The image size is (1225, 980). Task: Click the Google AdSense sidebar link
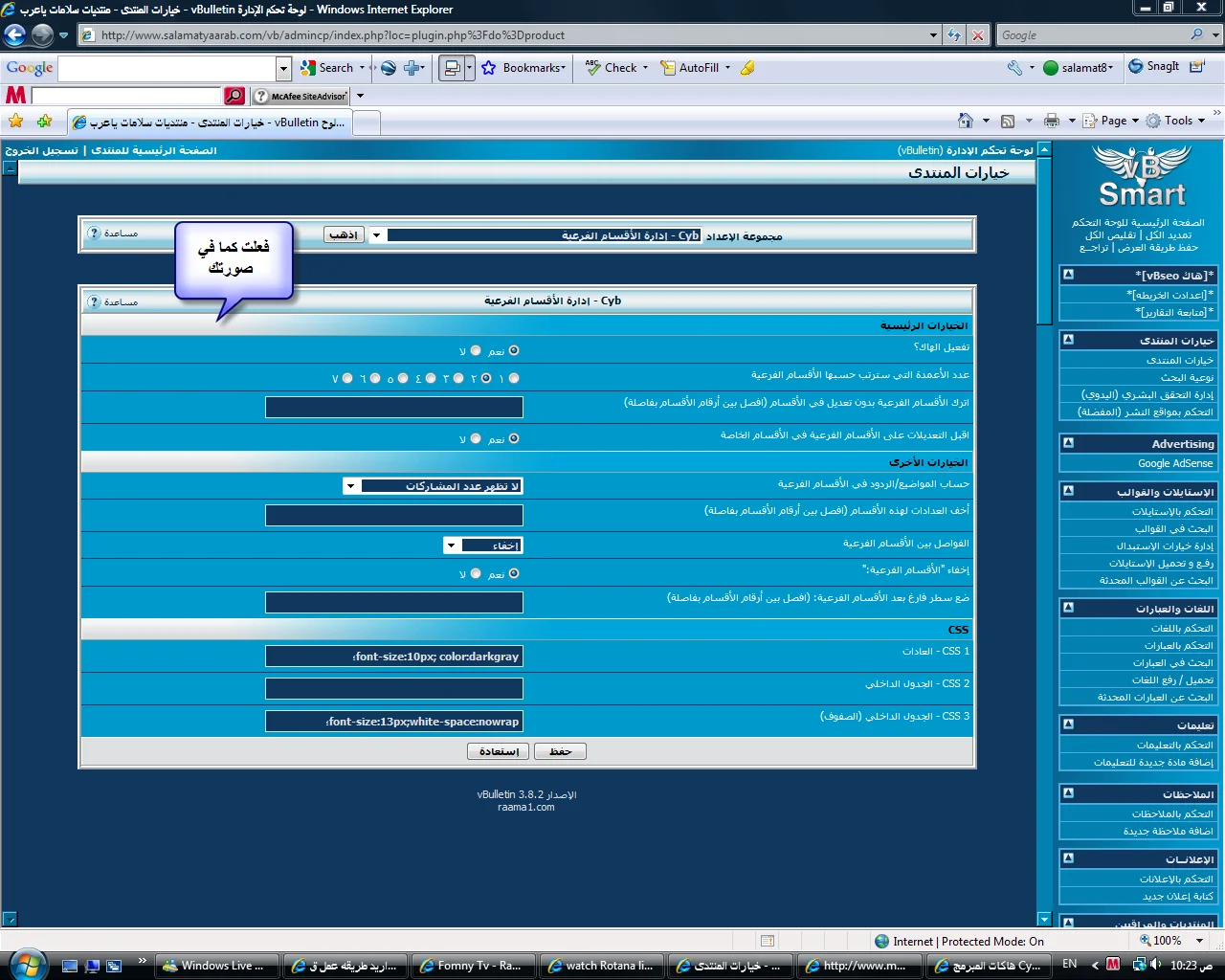pos(1174,463)
